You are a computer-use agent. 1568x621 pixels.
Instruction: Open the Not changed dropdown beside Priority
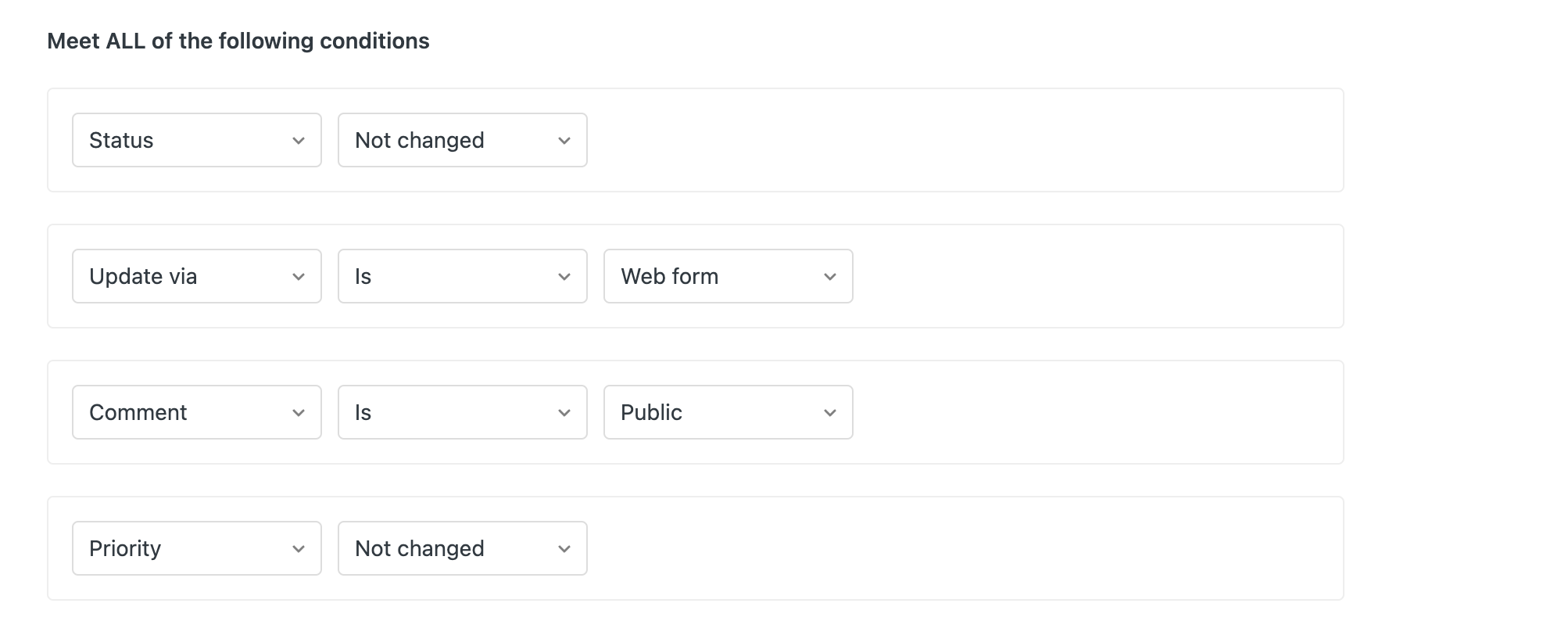tap(462, 548)
